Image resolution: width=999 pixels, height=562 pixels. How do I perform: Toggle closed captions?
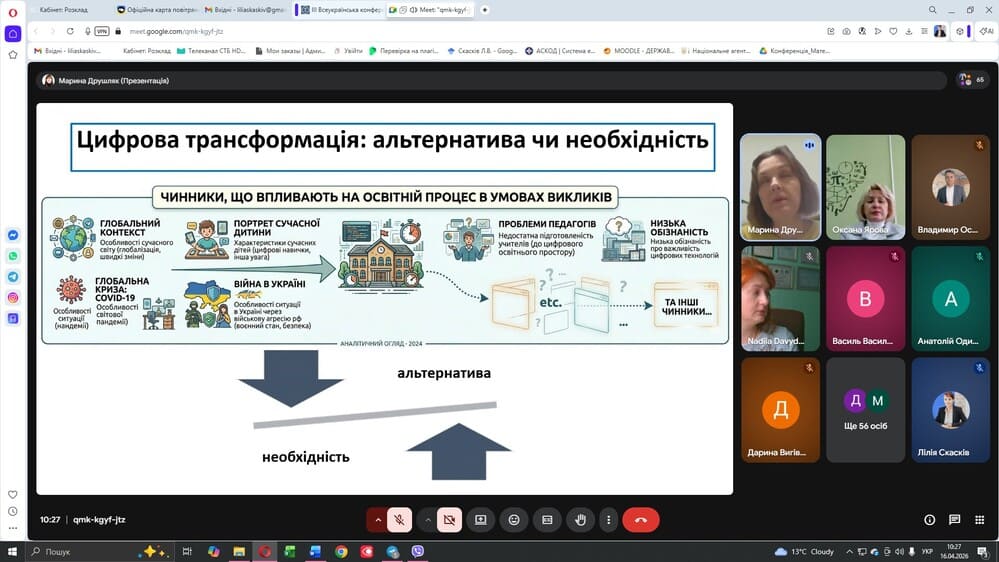click(x=547, y=520)
